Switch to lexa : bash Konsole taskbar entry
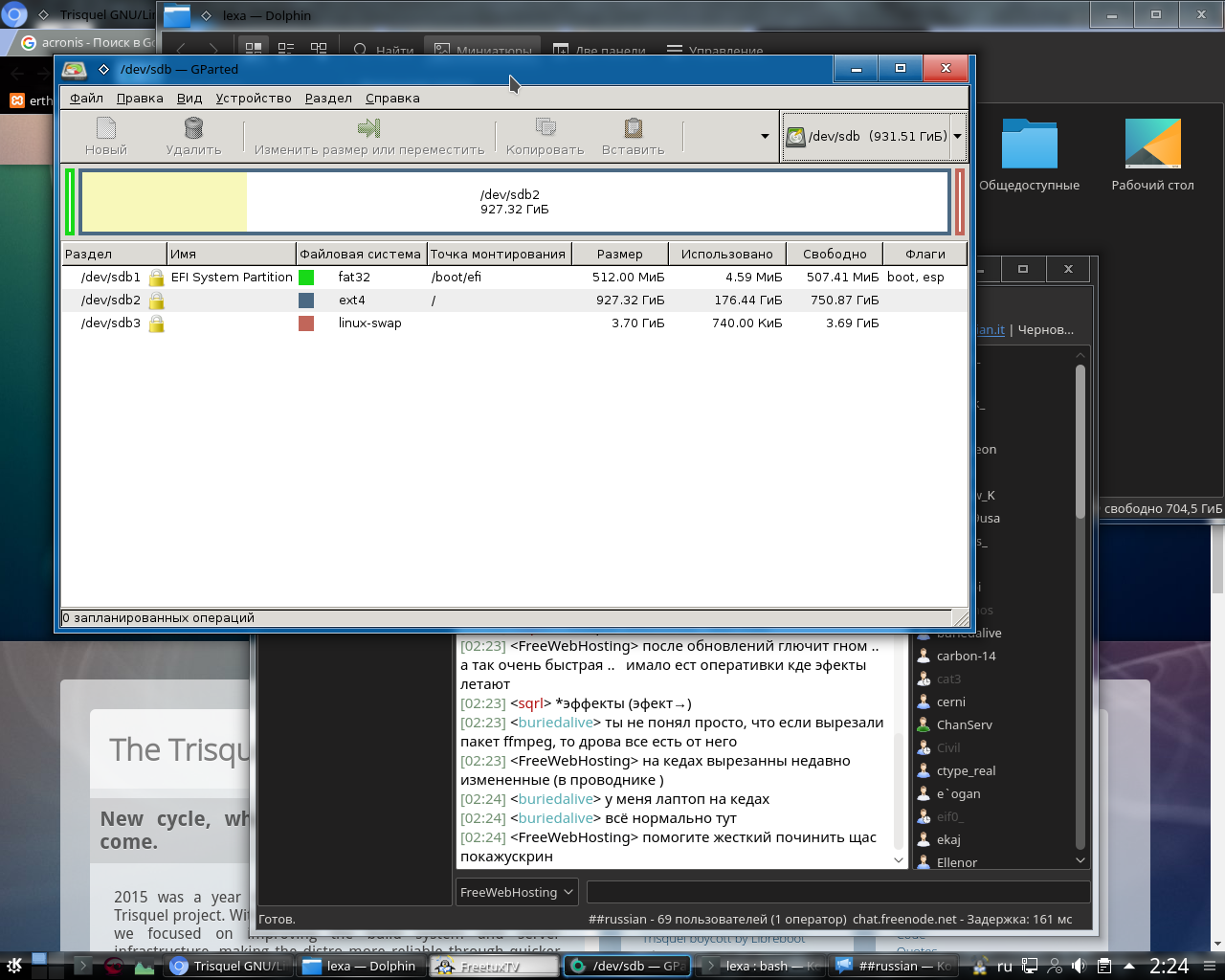 coord(760,966)
